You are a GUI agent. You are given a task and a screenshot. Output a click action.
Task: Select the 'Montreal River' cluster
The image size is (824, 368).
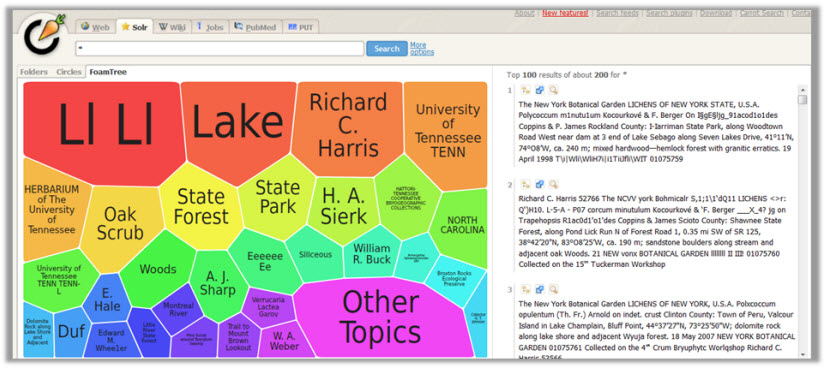tap(178, 310)
